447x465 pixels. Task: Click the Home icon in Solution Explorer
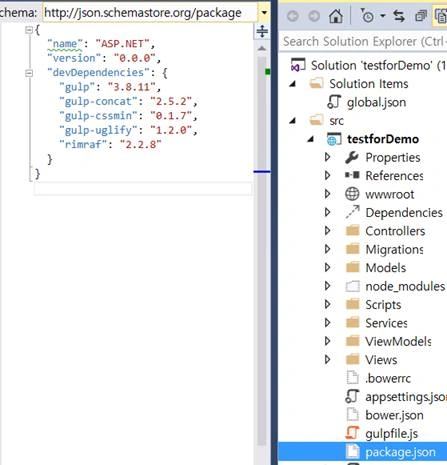[336, 16]
